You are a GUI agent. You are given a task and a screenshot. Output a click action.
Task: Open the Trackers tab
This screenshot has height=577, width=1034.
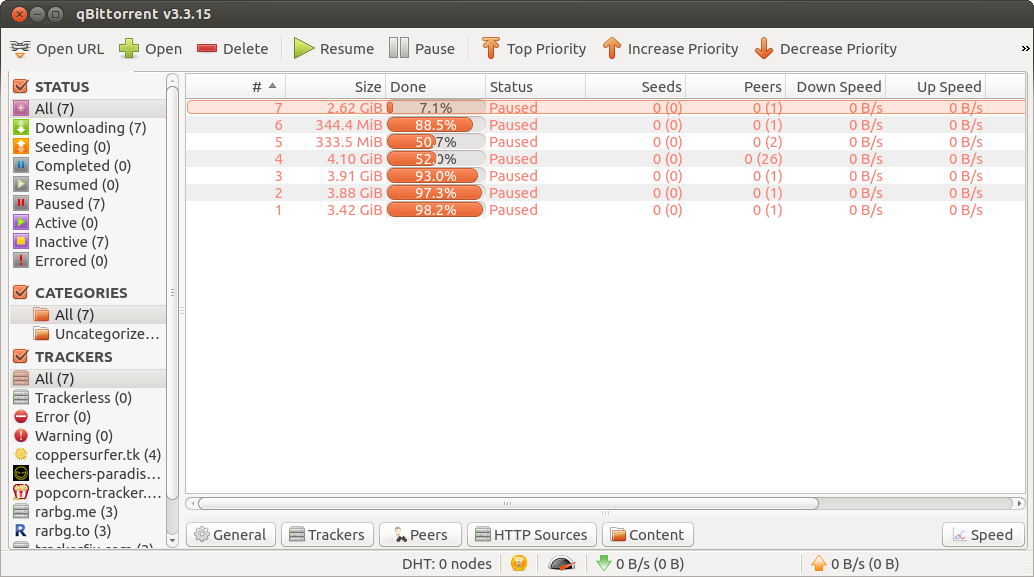click(x=327, y=535)
